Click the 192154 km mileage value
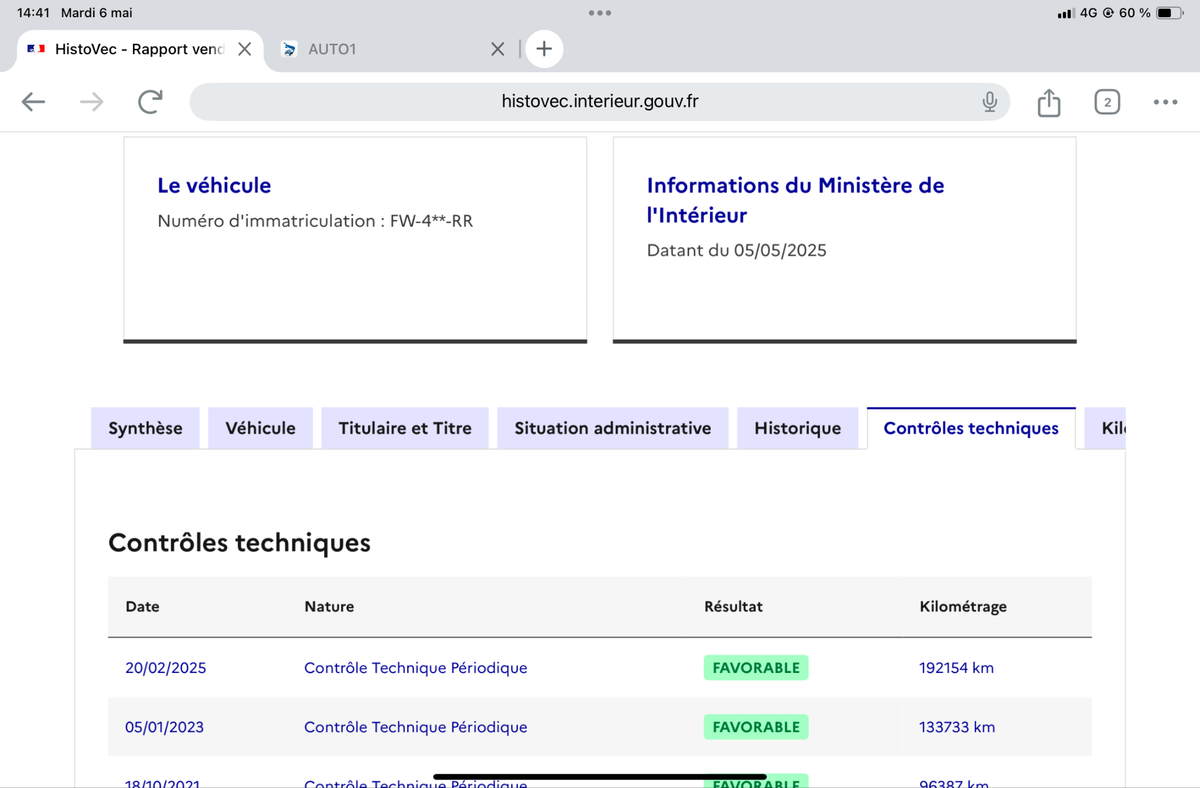 pyautogui.click(x=957, y=667)
